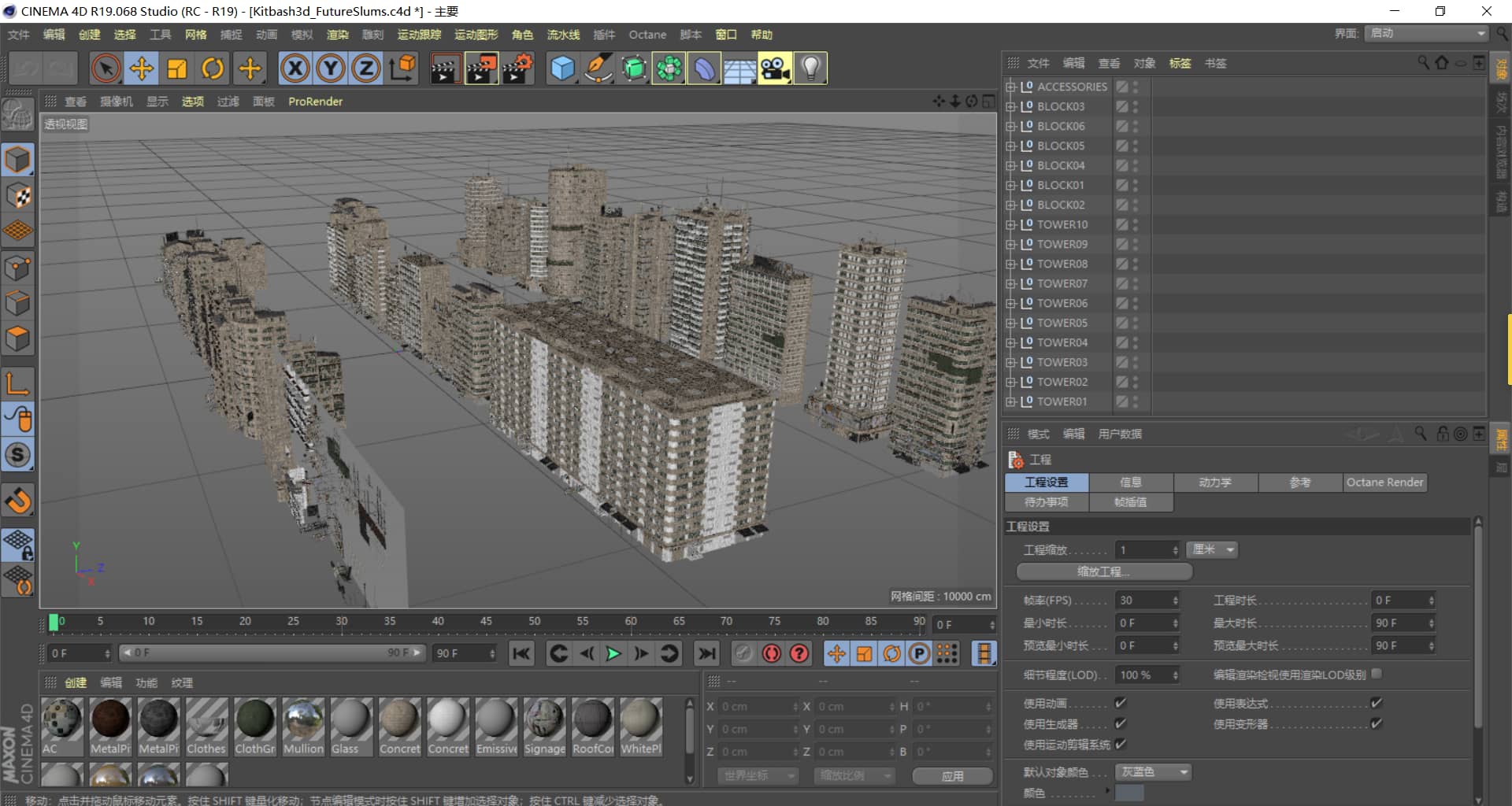Add a Light object

[x=811, y=68]
